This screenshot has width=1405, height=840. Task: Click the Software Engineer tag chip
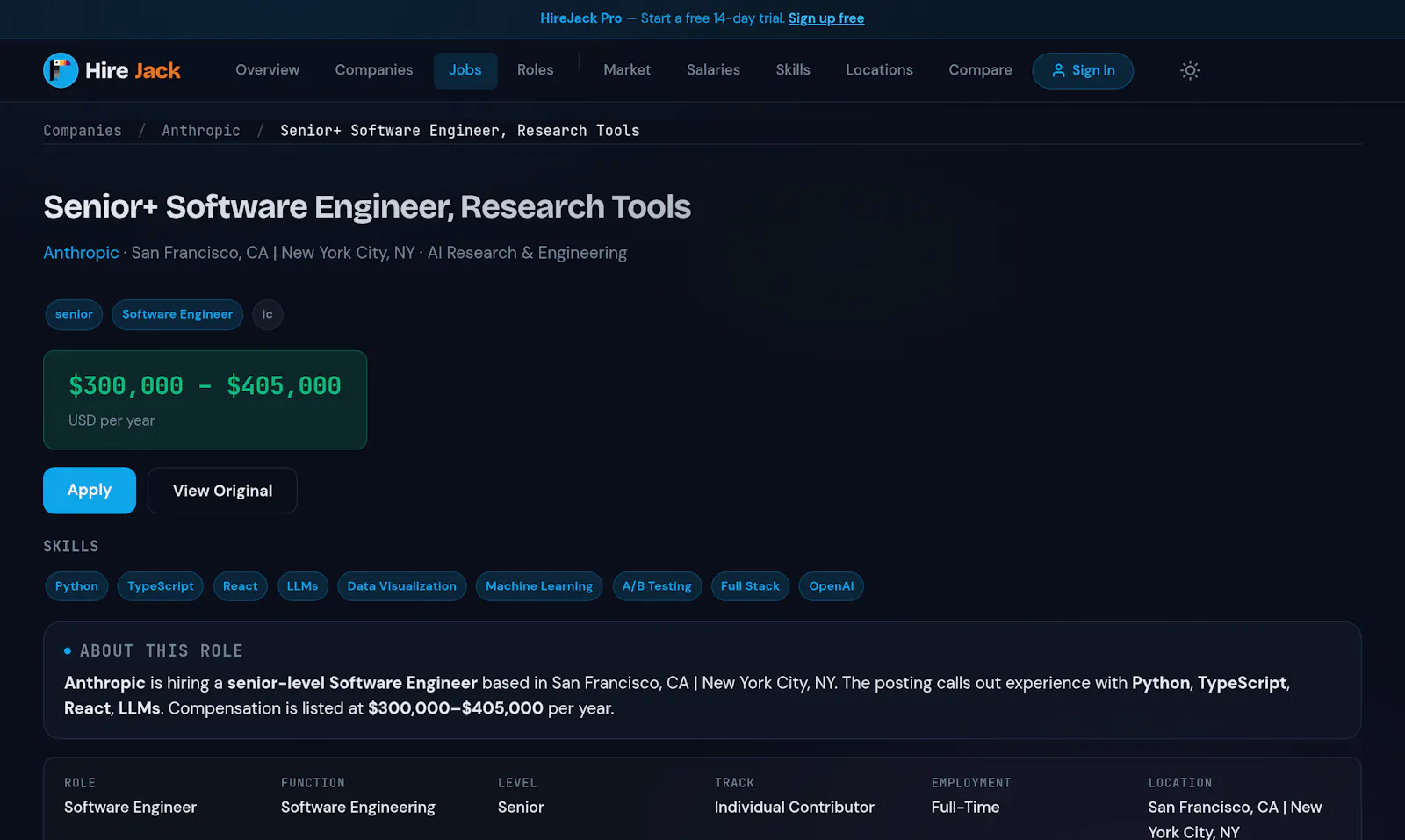click(177, 314)
